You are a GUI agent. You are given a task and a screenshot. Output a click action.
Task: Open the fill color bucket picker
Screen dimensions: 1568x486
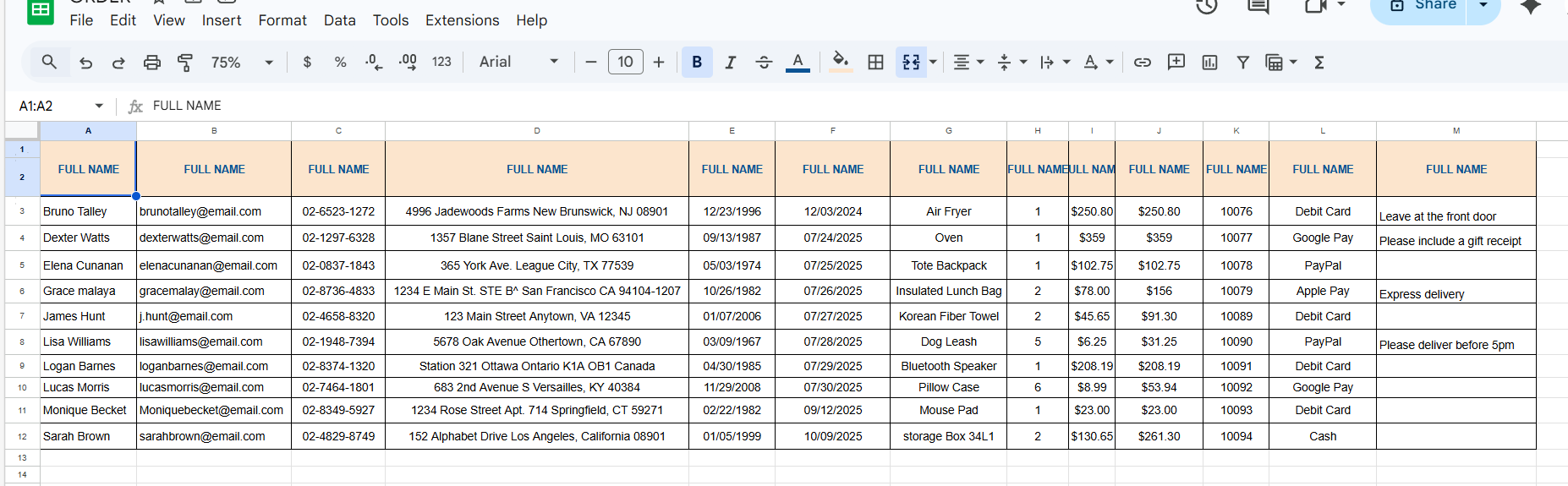click(x=840, y=62)
